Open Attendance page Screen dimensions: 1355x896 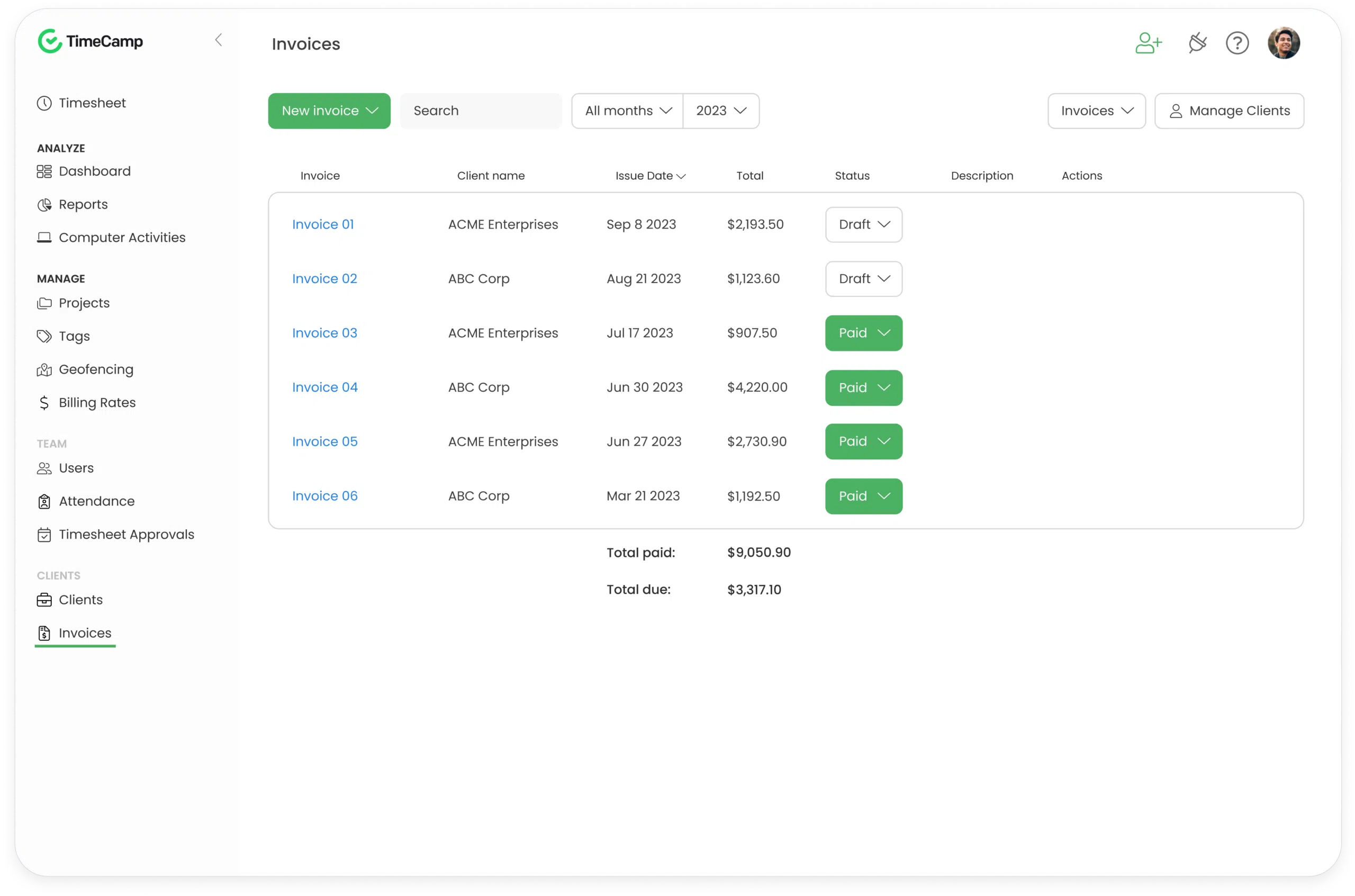tap(86, 502)
